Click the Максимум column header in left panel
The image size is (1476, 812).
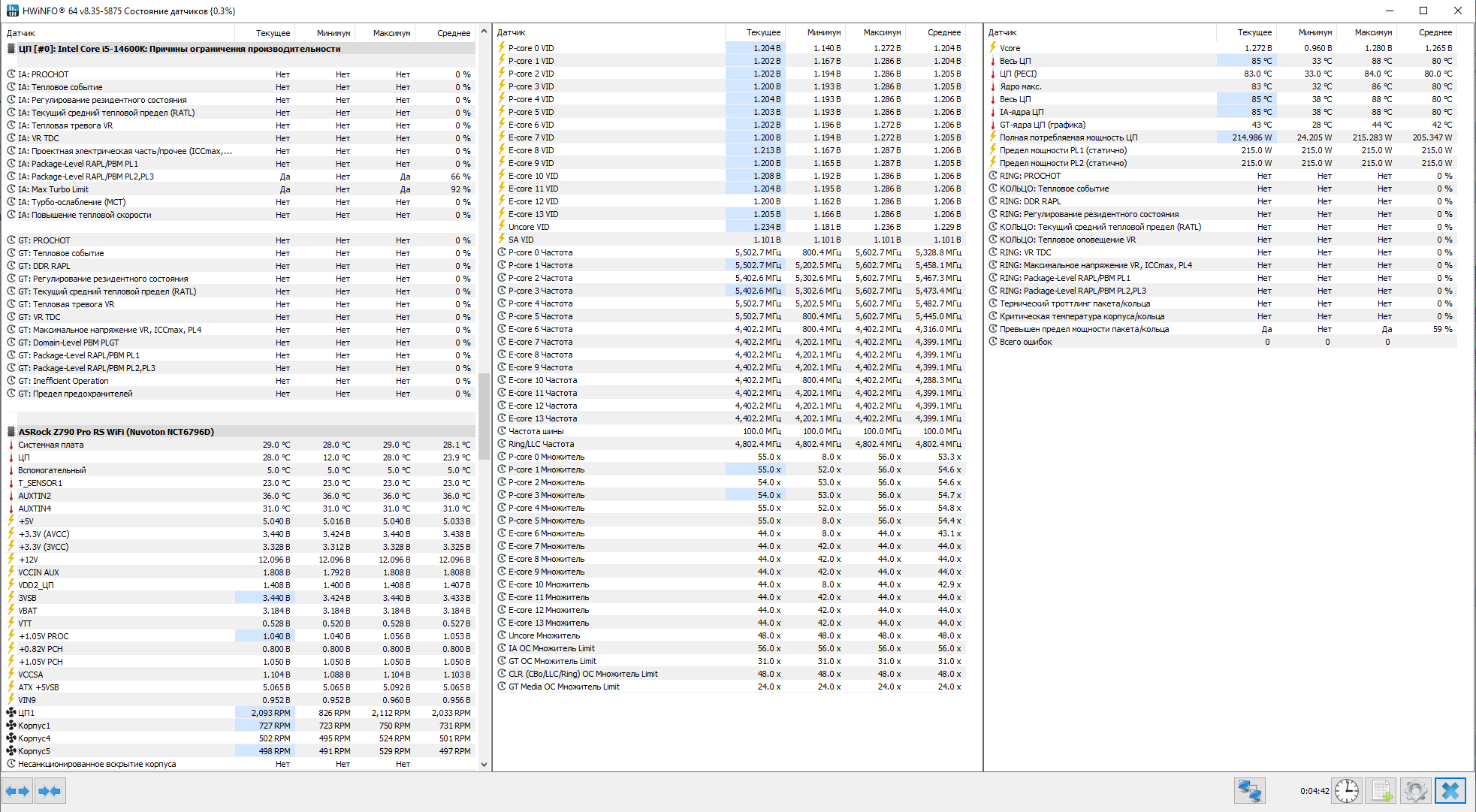pos(391,33)
